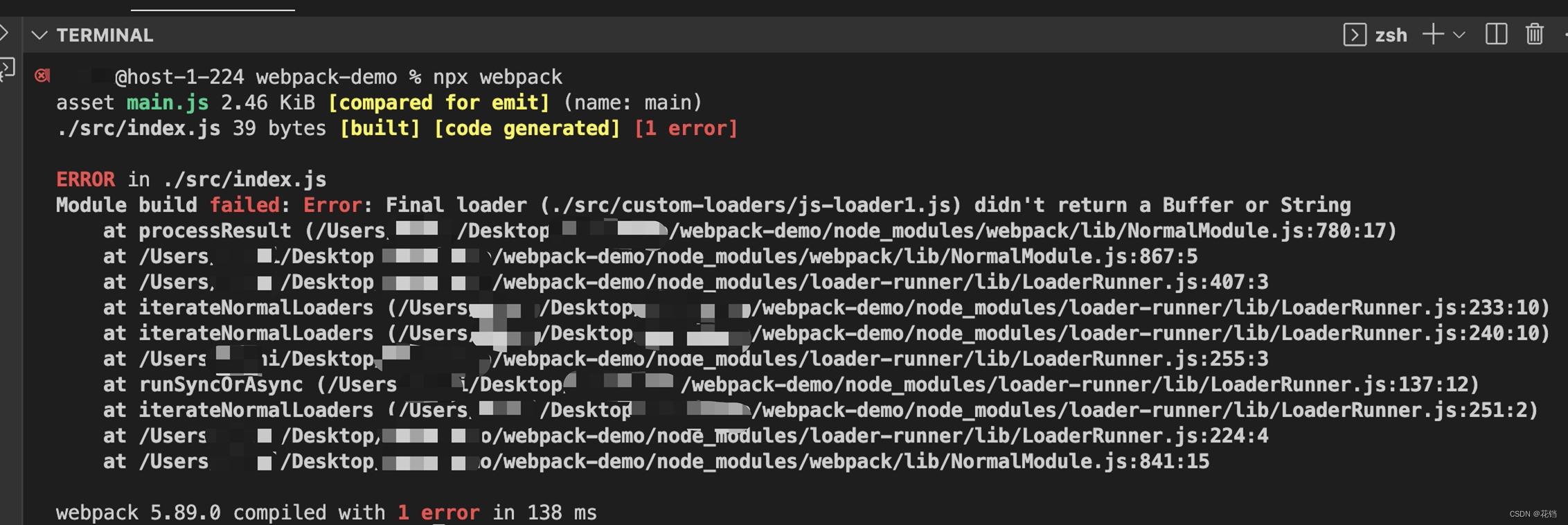Viewport: 1568px width, 525px height.
Task: Open the LoaderRunner.js:224:4 stack link
Action: click(x=1145, y=436)
